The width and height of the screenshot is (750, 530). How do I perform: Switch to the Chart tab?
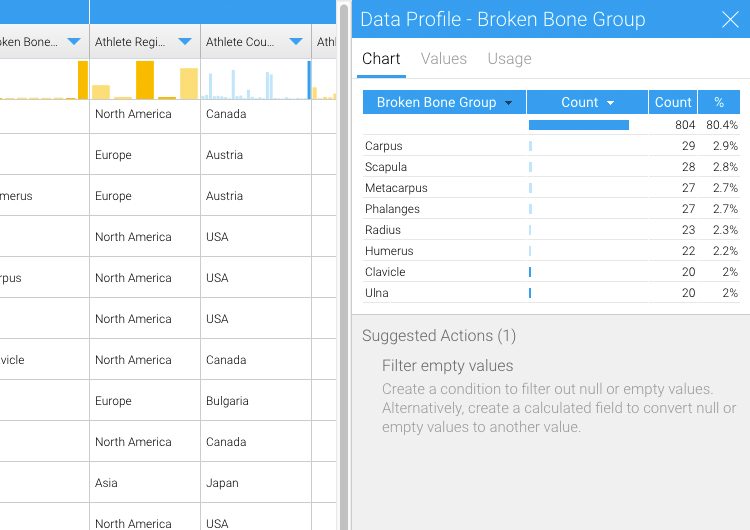click(381, 59)
